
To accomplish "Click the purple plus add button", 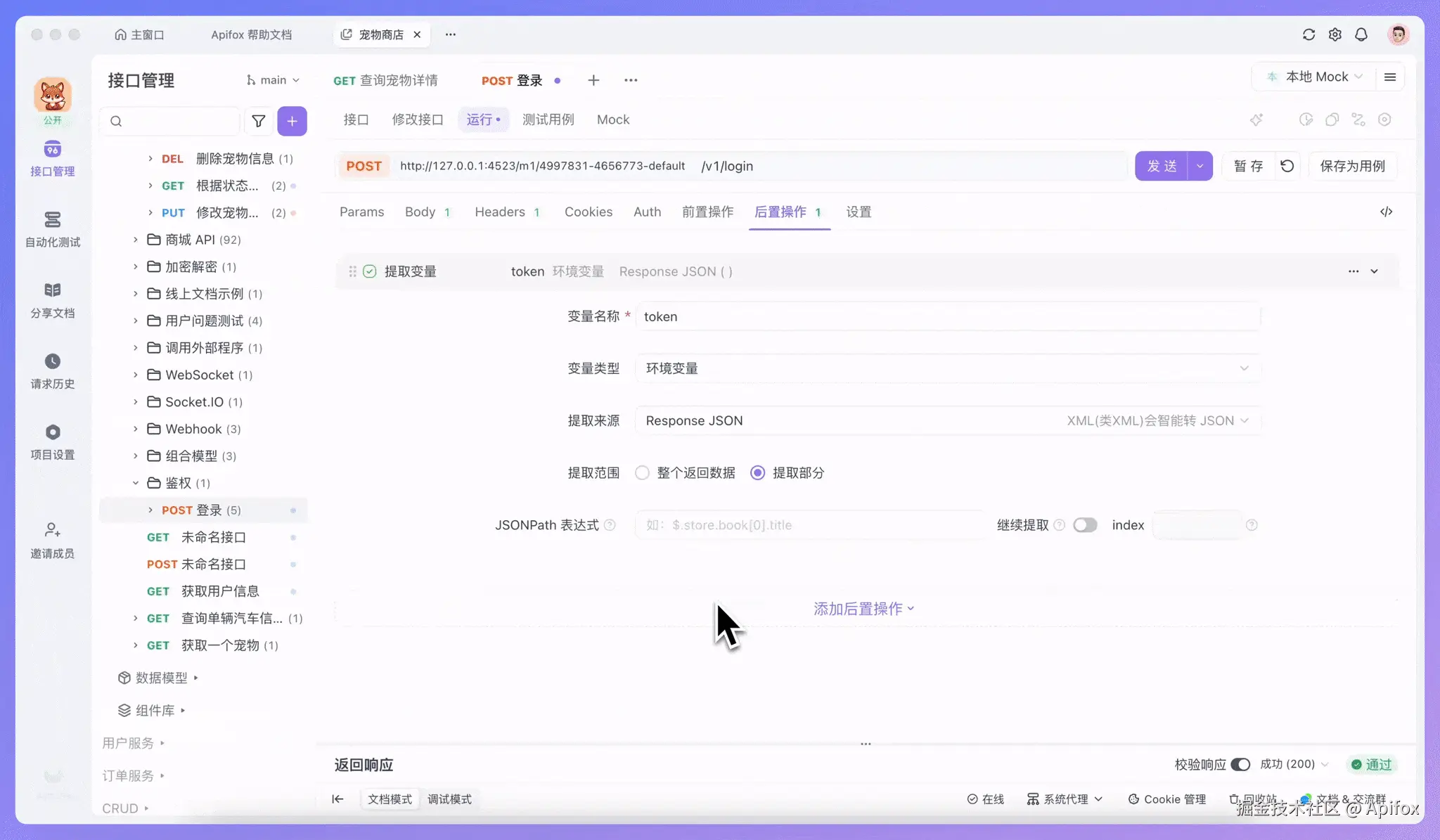I will (292, 121).
